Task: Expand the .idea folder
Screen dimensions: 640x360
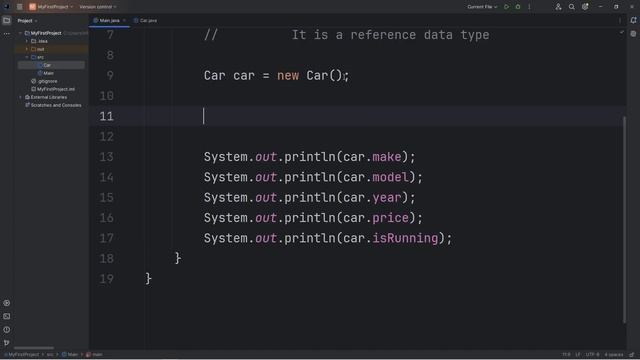Action: tap(27, 41)
